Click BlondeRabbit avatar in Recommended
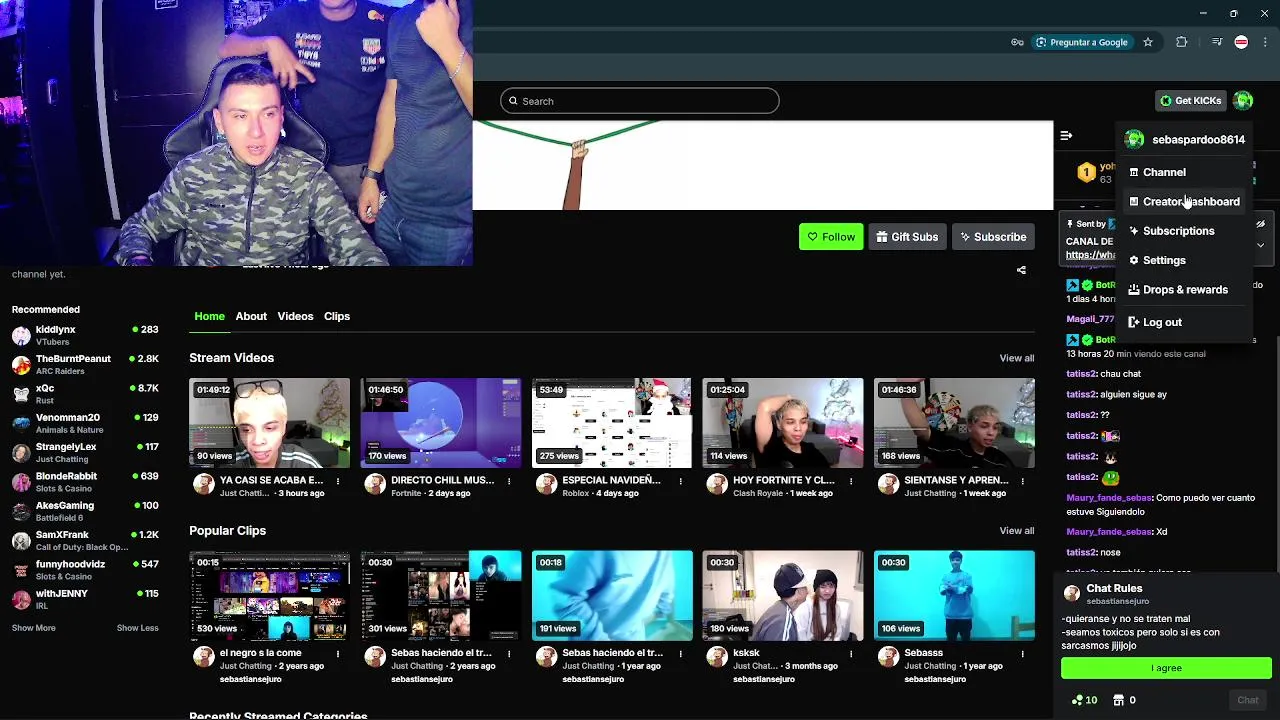This screenshot has height=720, width=1280. (x=21, y=483)
